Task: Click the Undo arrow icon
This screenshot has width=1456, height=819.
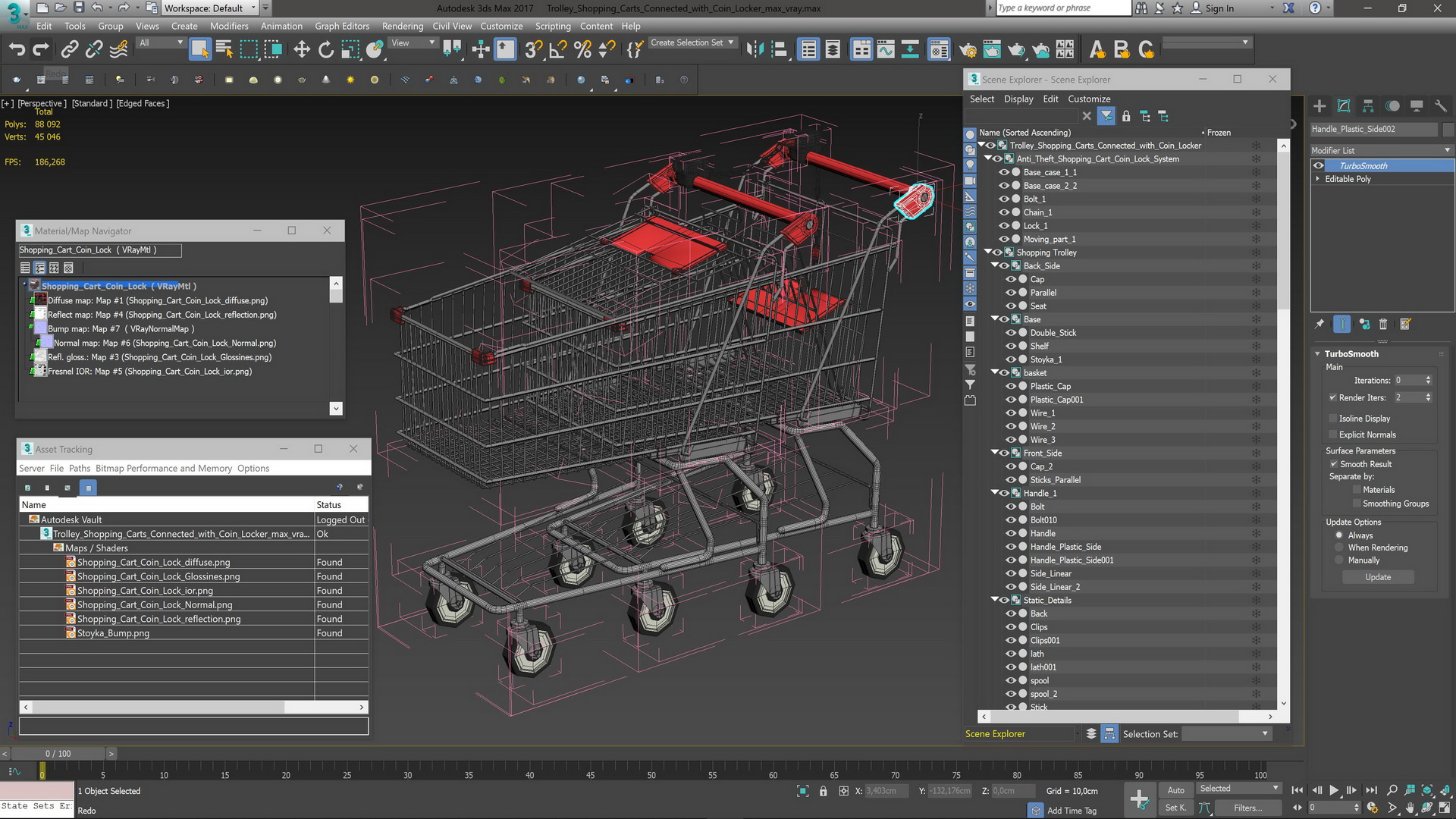Action: click(x=17, y=50)
